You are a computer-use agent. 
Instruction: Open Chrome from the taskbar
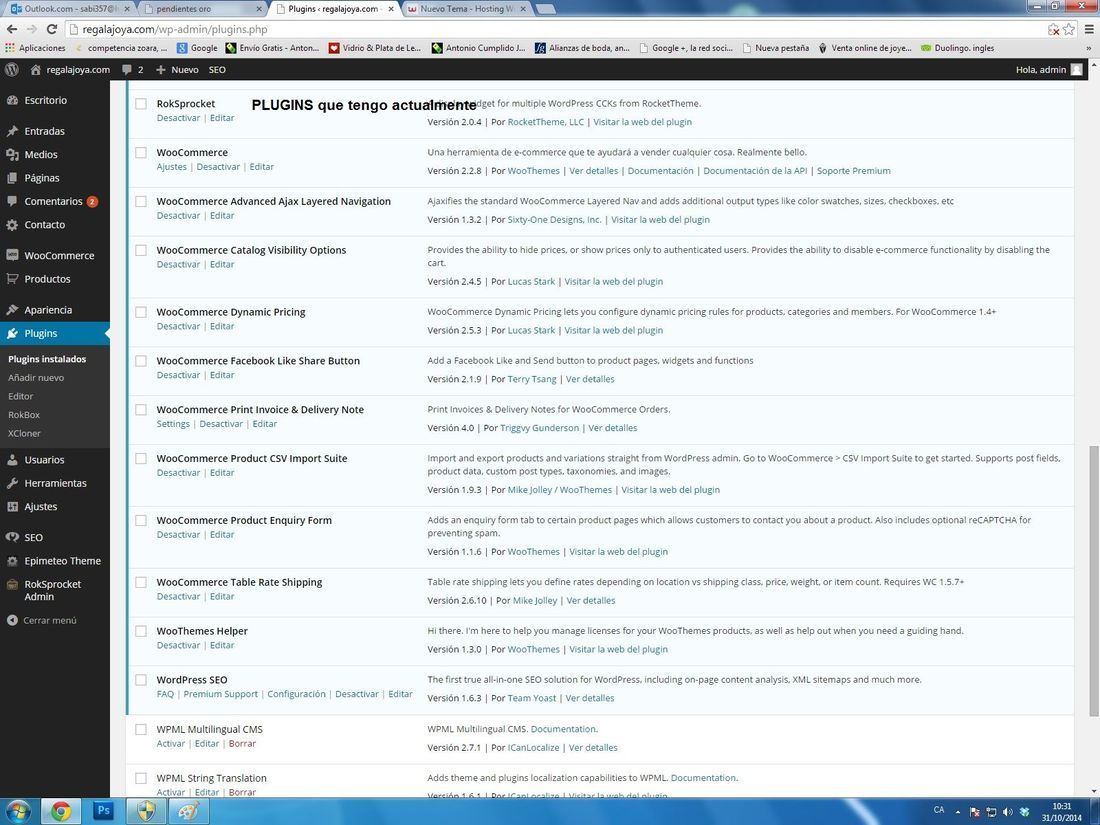click(x=61, y=811)
